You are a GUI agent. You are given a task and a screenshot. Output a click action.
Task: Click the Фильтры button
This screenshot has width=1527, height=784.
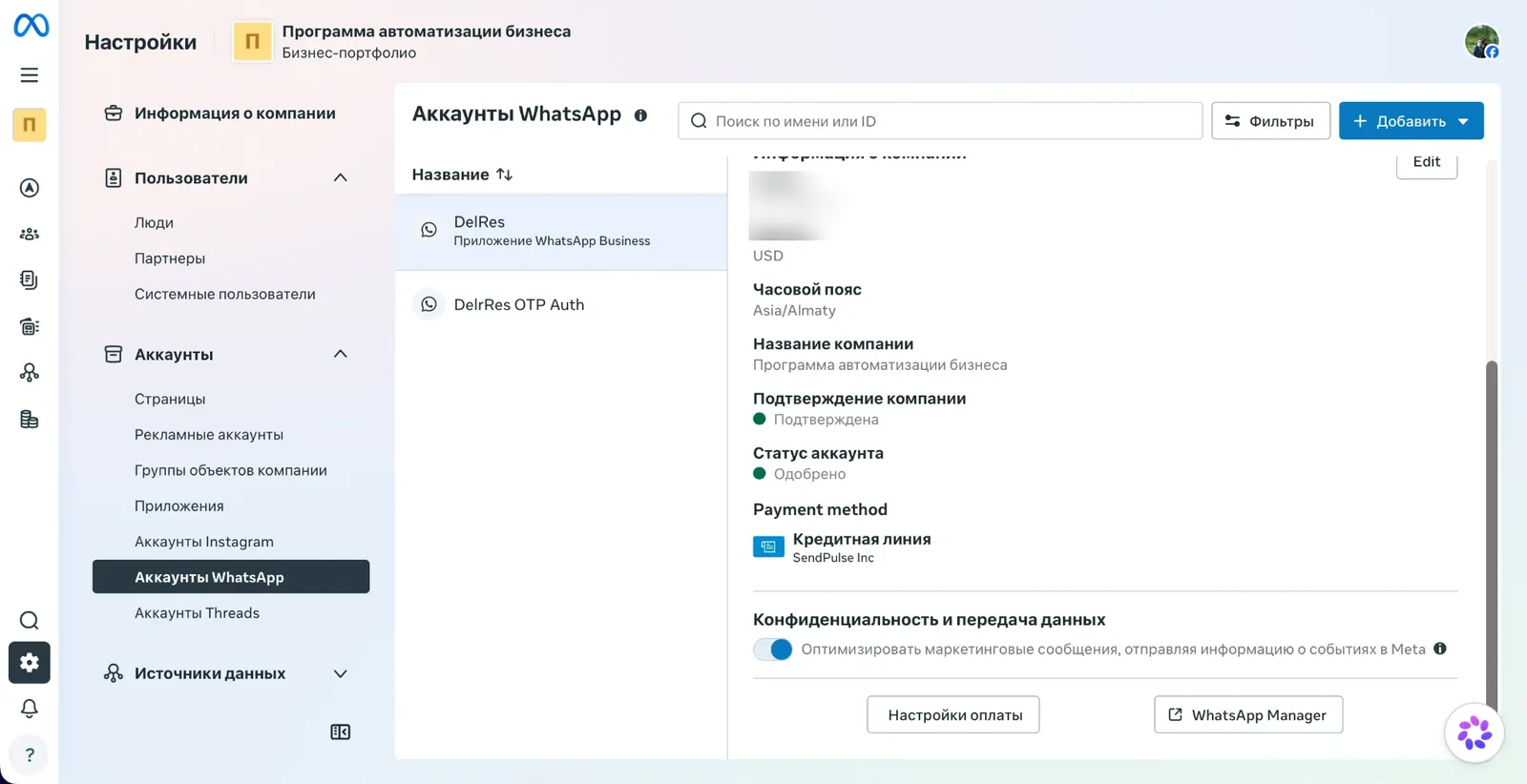click(x=1271, y=121)
